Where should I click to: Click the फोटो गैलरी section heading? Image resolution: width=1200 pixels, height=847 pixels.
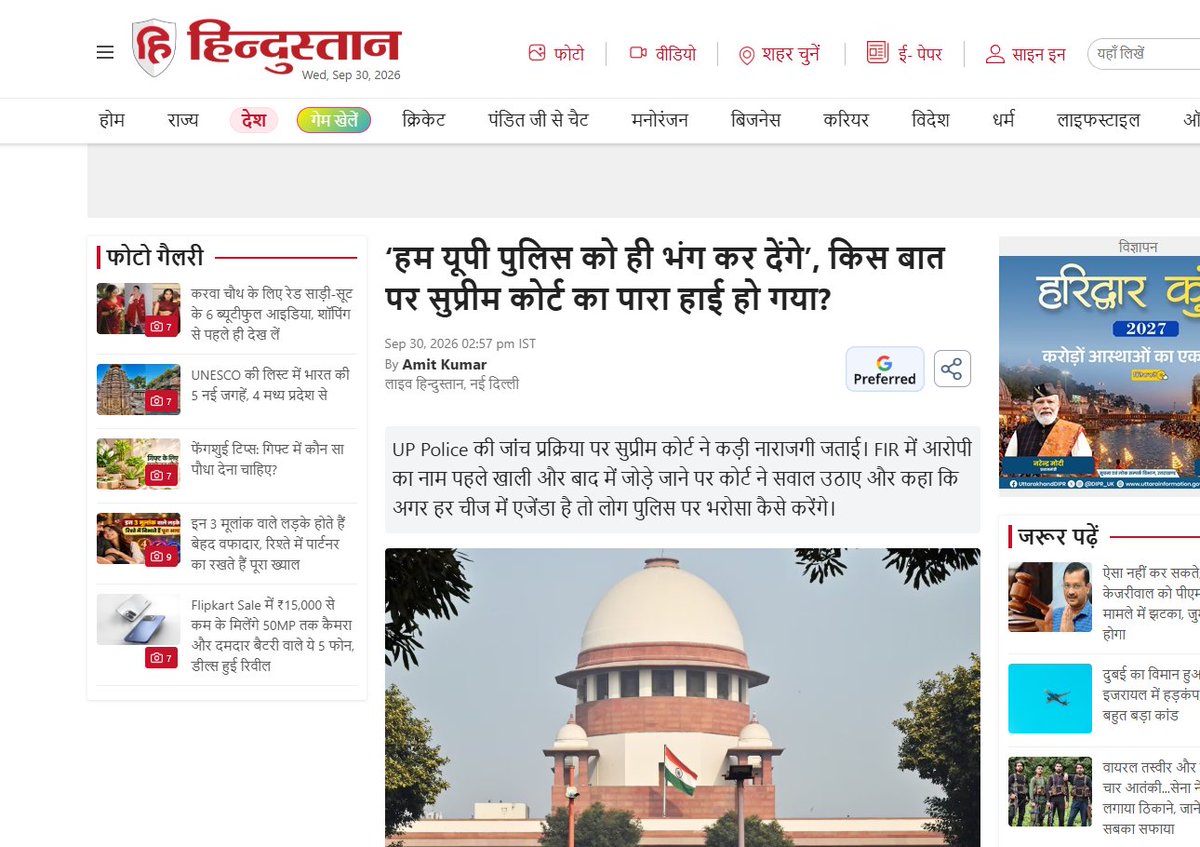pos(155,257)
